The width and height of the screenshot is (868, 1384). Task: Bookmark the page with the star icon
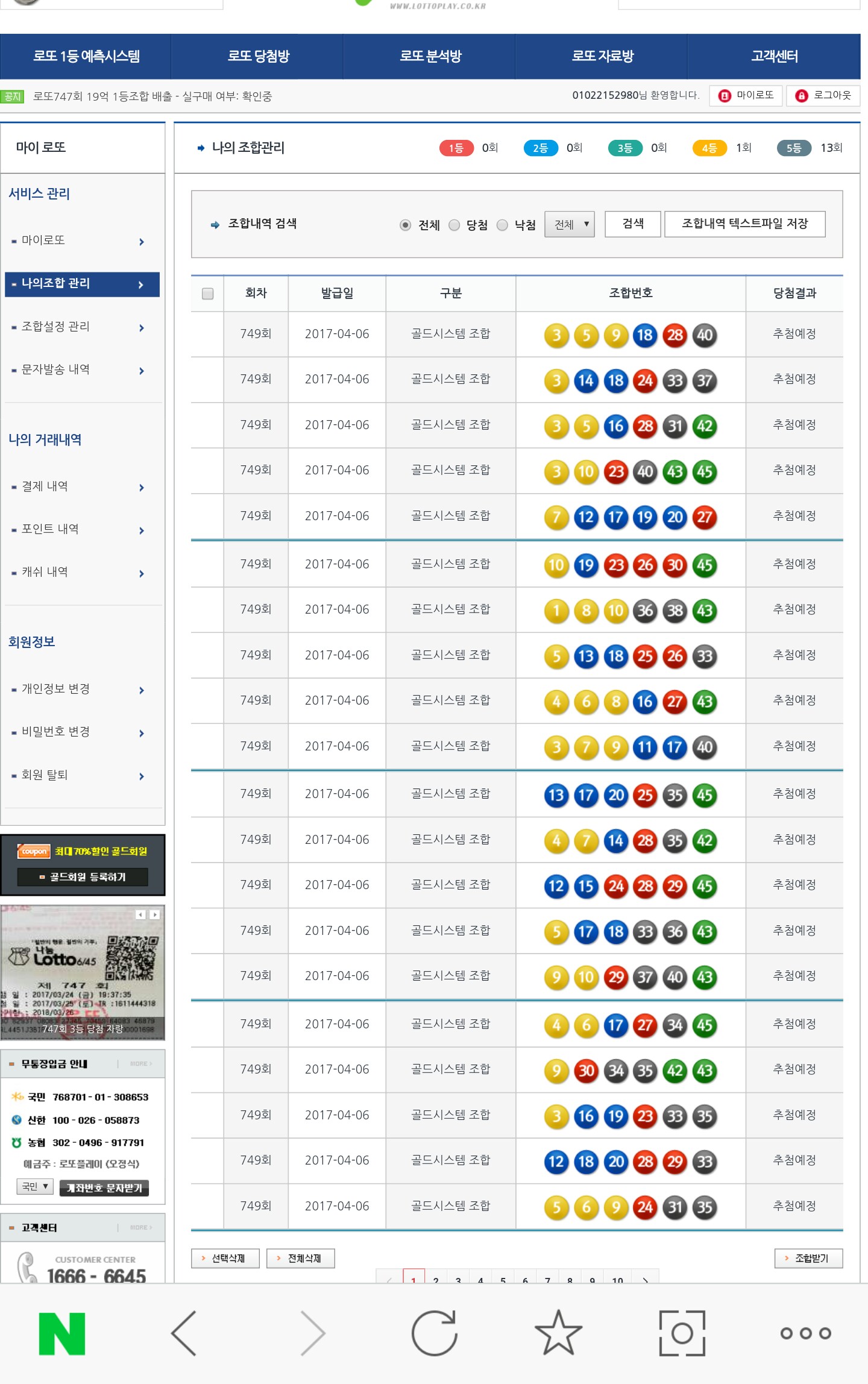click(x=558, y=1333)
